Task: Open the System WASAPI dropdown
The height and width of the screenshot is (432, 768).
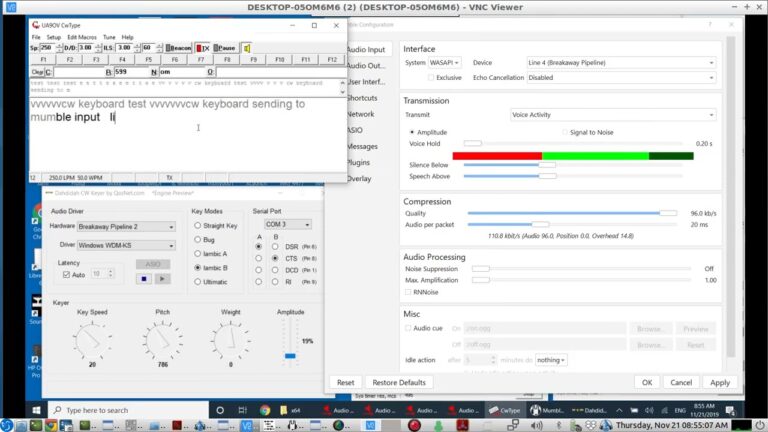Action: point(445,63)
